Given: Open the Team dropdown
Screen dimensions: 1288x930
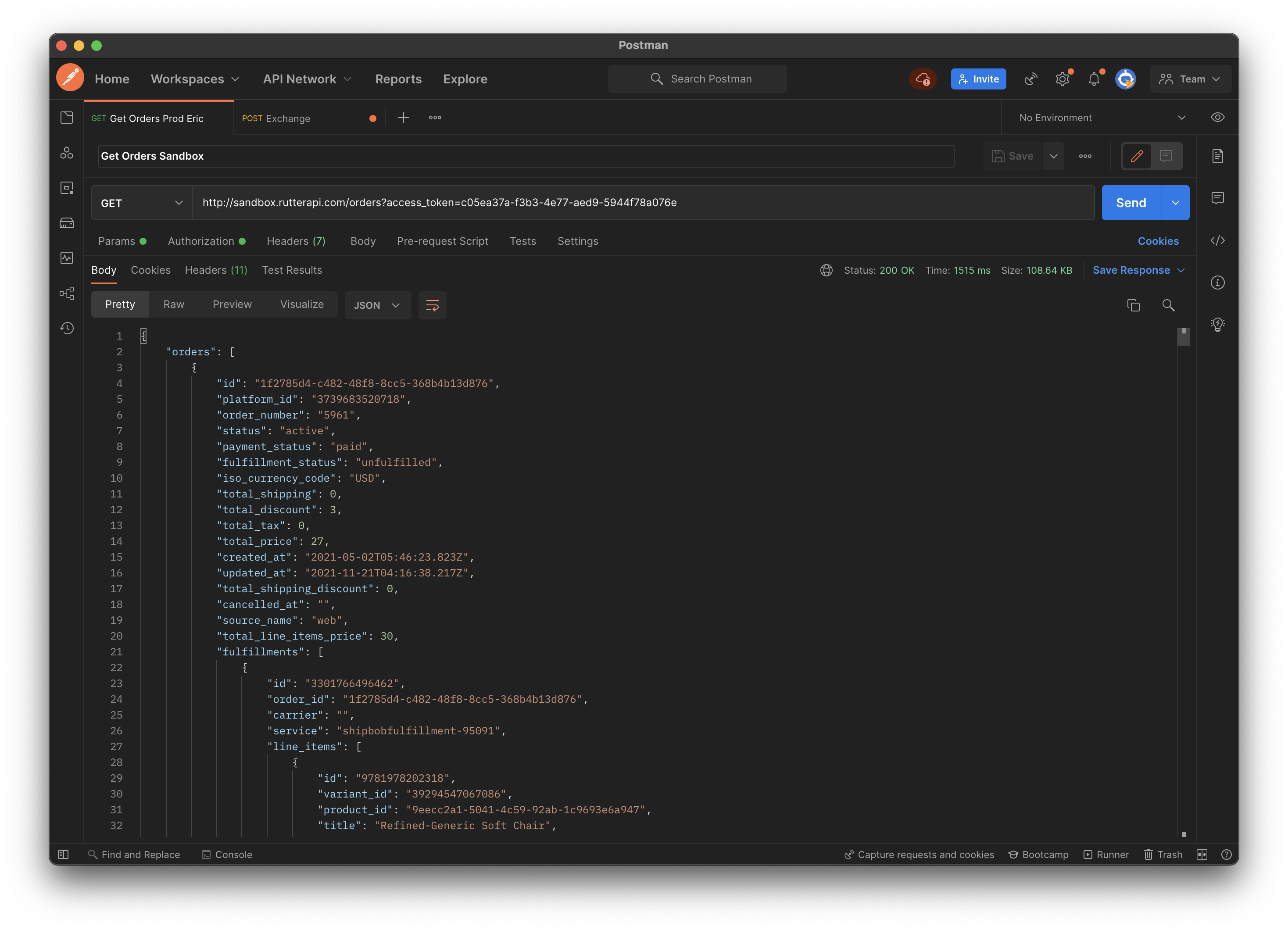Looking at the screenshot, I should pyautogui.click(x=1190, y=79).
